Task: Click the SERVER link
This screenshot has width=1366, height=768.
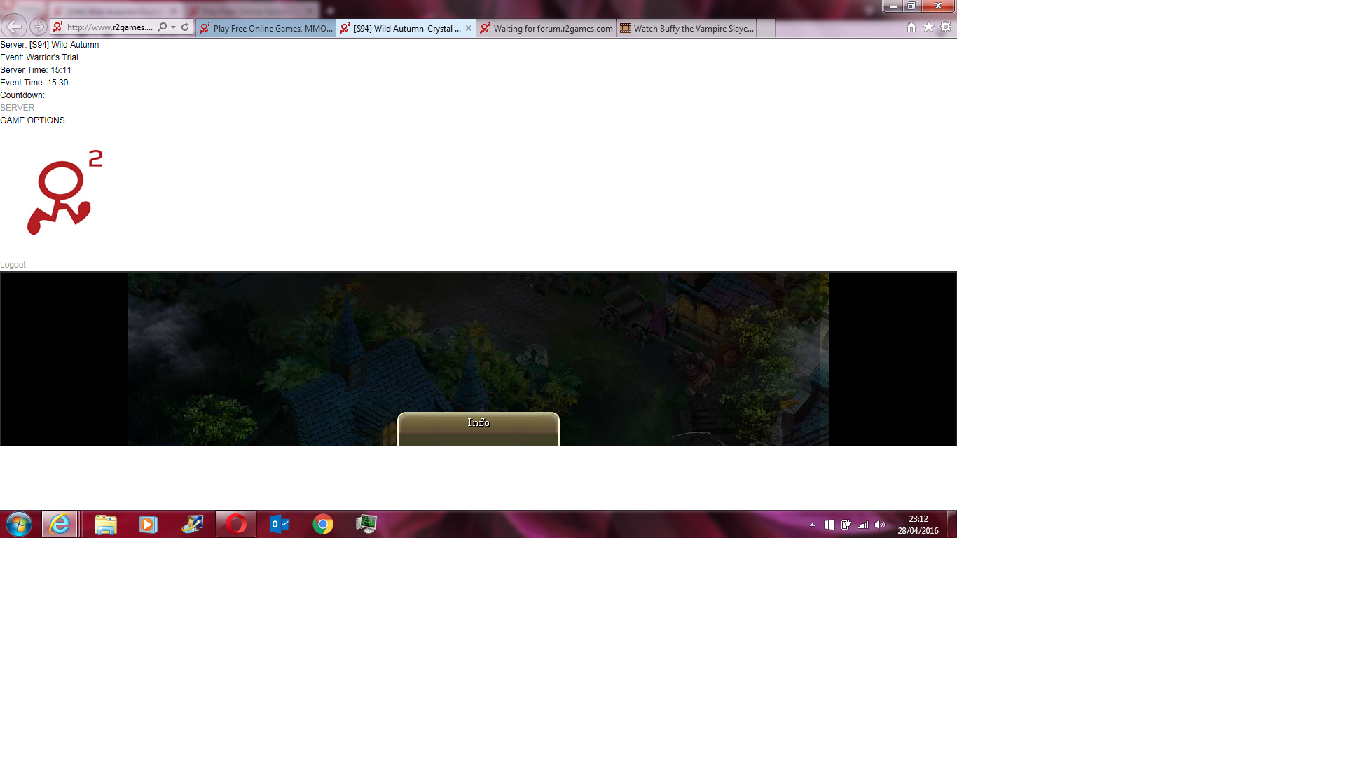Action: (17, 108)
